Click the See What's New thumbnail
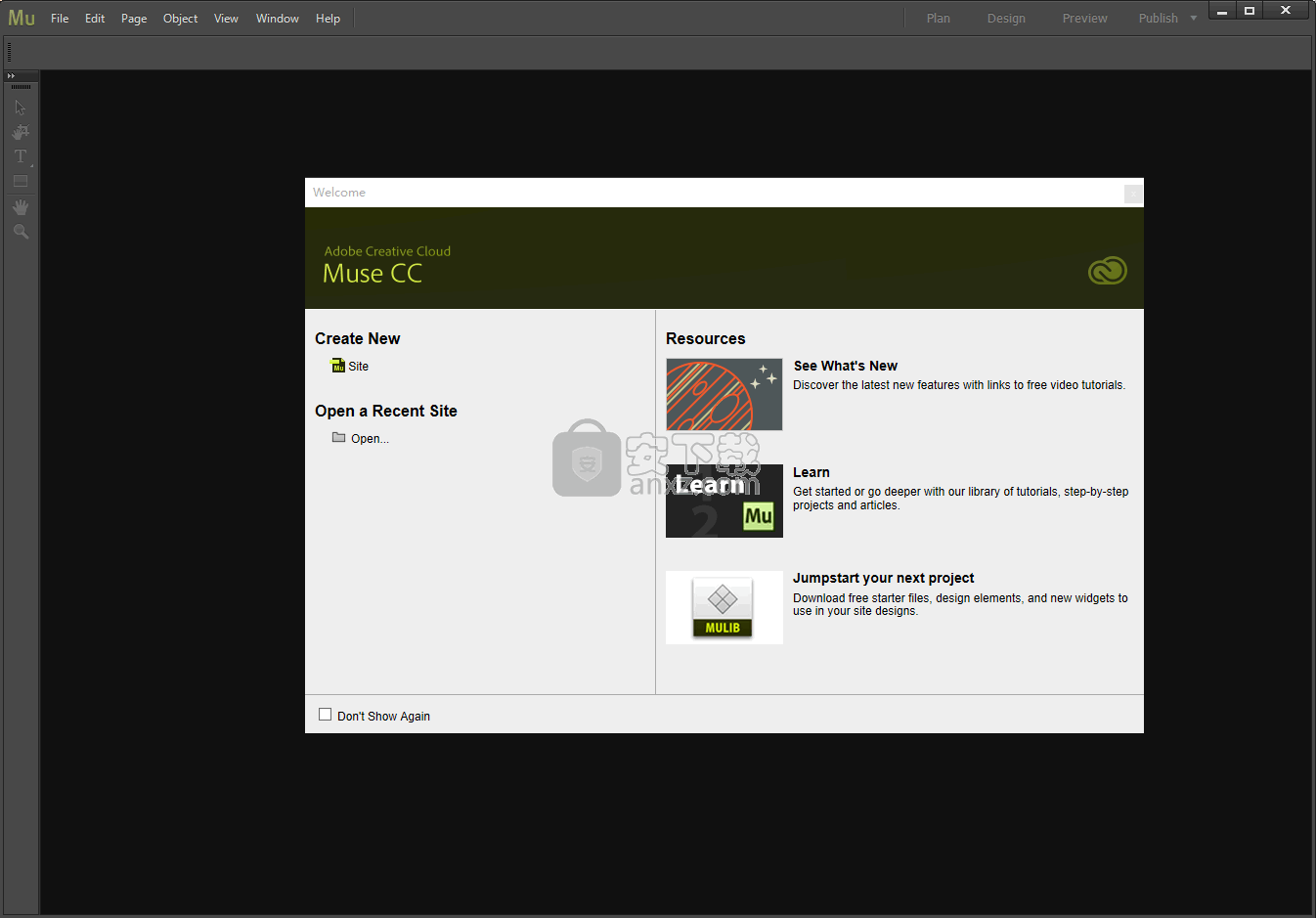Screen dimensions: 1316x918 [724, 394]
